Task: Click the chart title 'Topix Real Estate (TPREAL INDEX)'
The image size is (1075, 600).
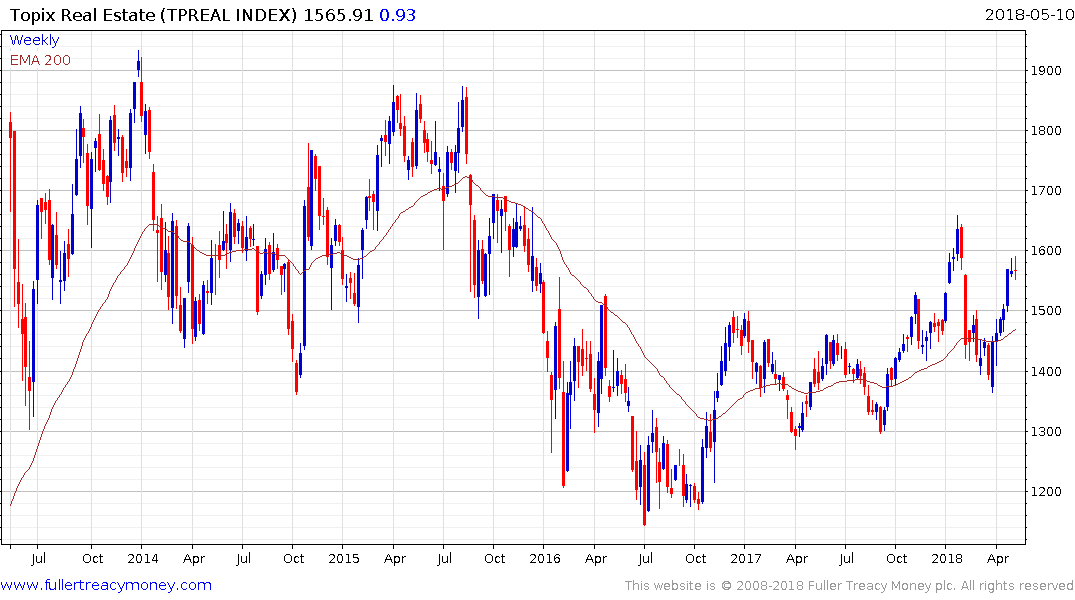Action: (x=154, y=15)
